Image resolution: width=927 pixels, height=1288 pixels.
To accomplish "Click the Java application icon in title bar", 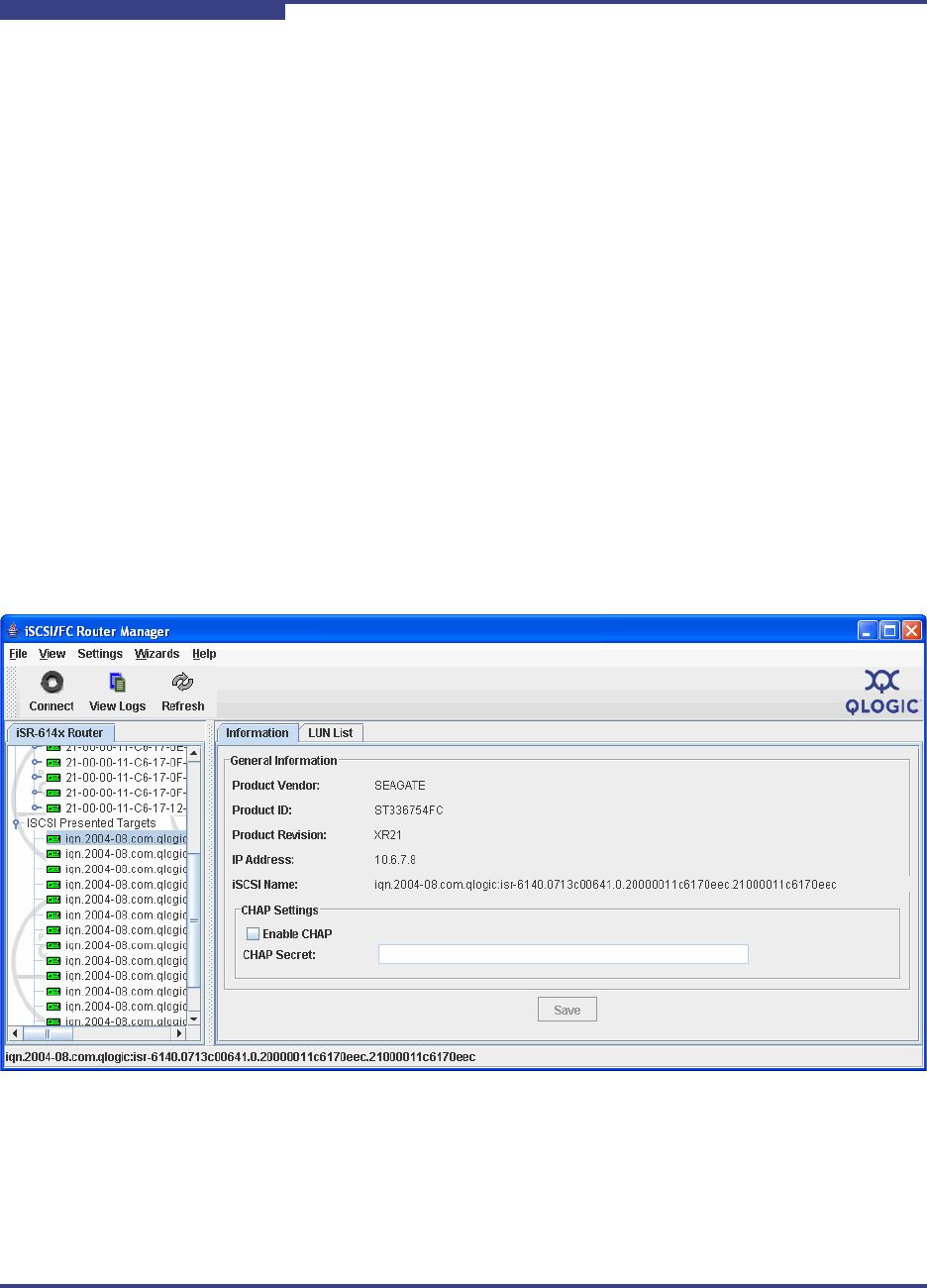I will pyautogui.click(x=13, y=631).
